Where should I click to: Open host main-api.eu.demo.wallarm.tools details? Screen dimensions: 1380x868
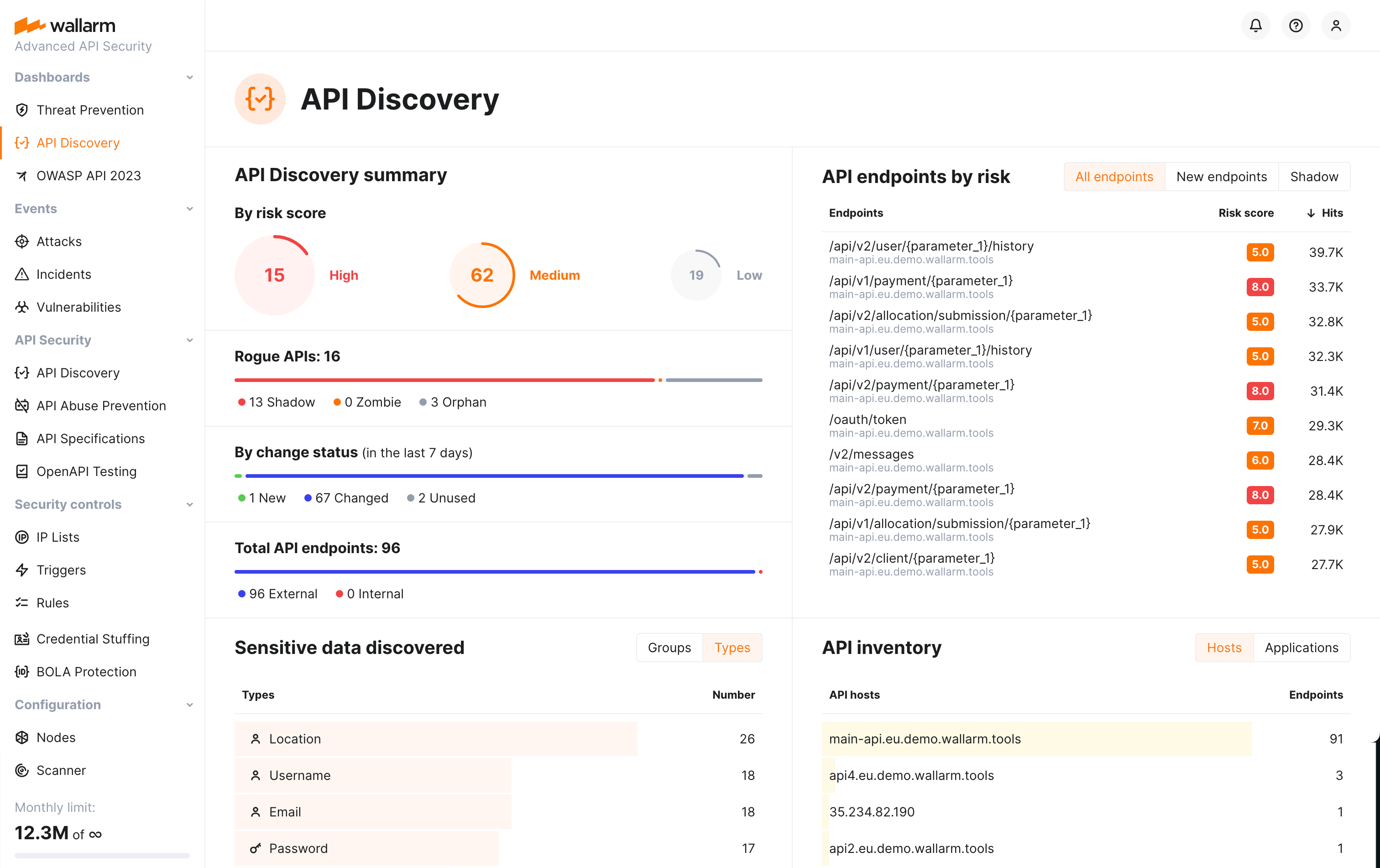(925, 738)
